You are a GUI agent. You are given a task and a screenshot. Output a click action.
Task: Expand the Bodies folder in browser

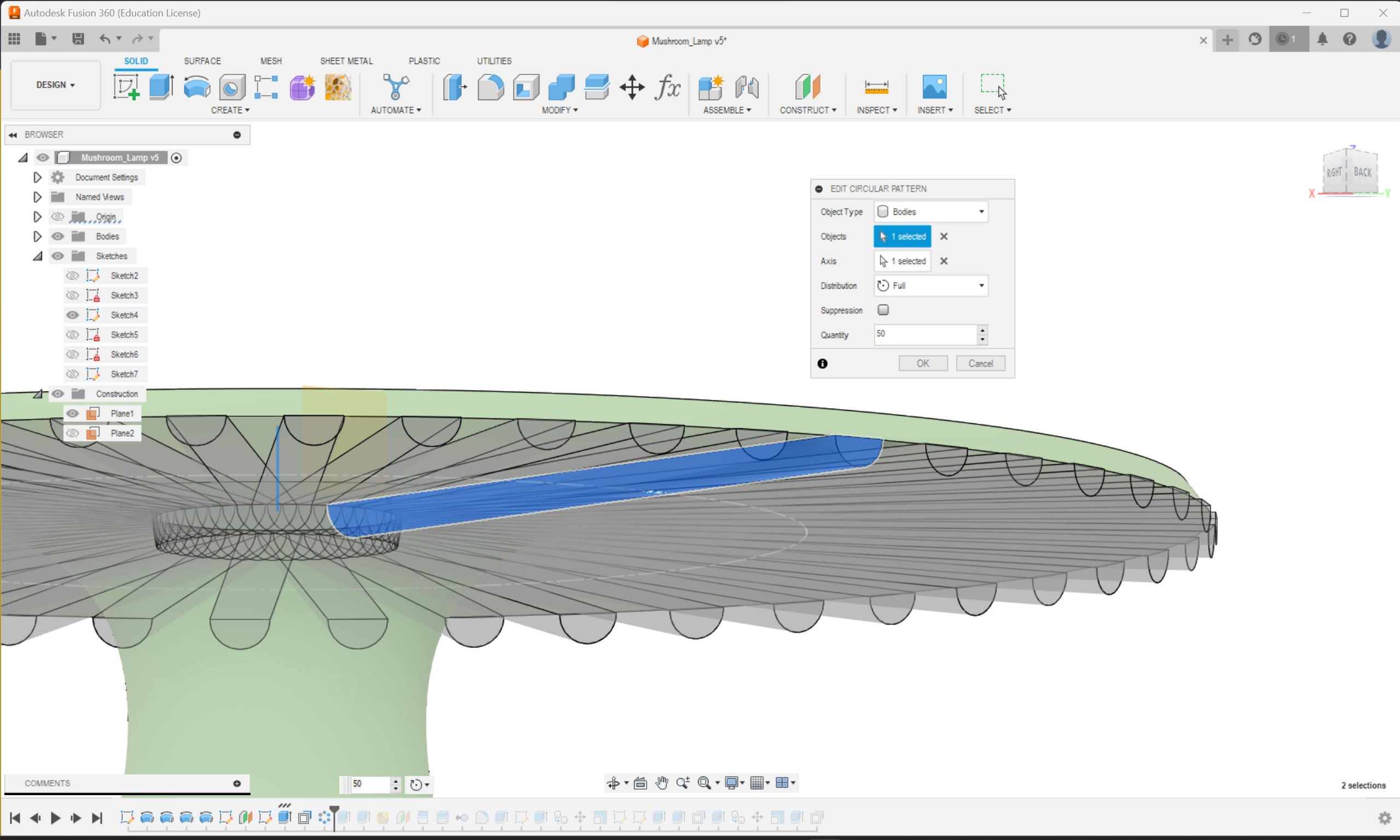37,236
